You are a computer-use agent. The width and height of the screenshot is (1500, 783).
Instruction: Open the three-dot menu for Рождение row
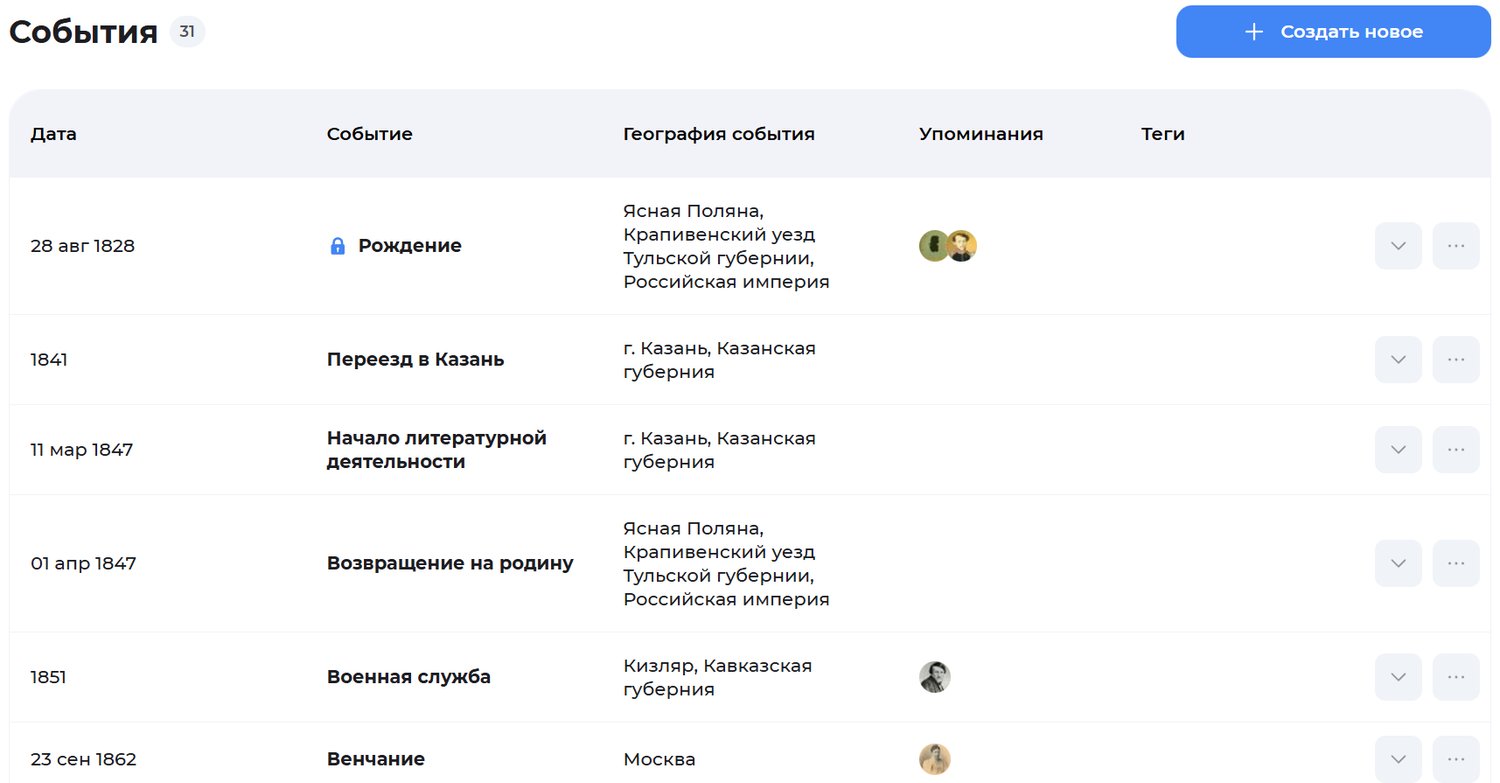pyautogui.click(x=1456, y=245)
